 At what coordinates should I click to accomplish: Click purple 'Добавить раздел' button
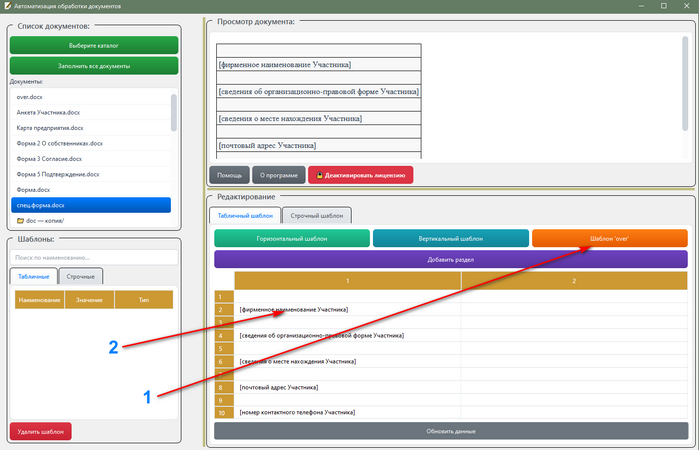pyautogui.click(x=451, y=259)
